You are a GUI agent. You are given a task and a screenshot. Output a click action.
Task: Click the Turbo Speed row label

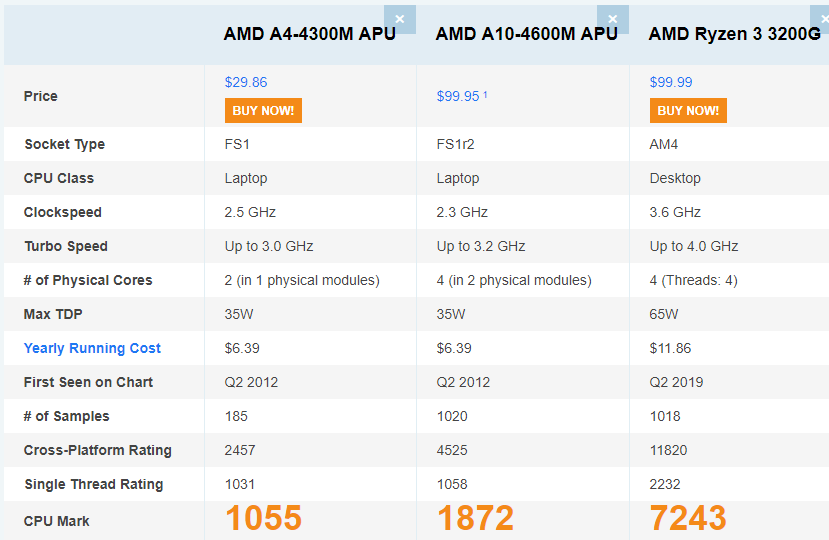tap(66, 246)
